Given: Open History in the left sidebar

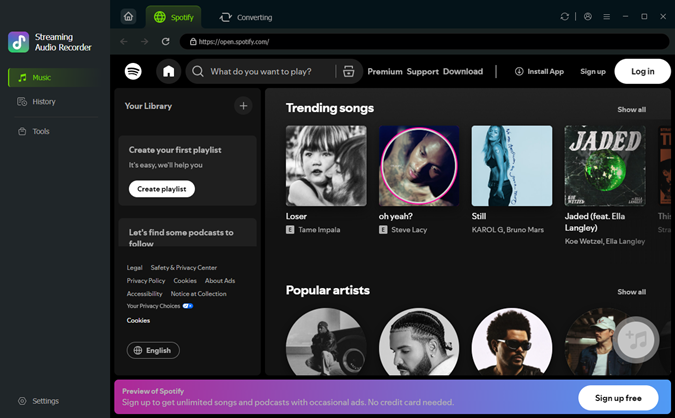Looking at the screenshot, I should coord(36,102).
